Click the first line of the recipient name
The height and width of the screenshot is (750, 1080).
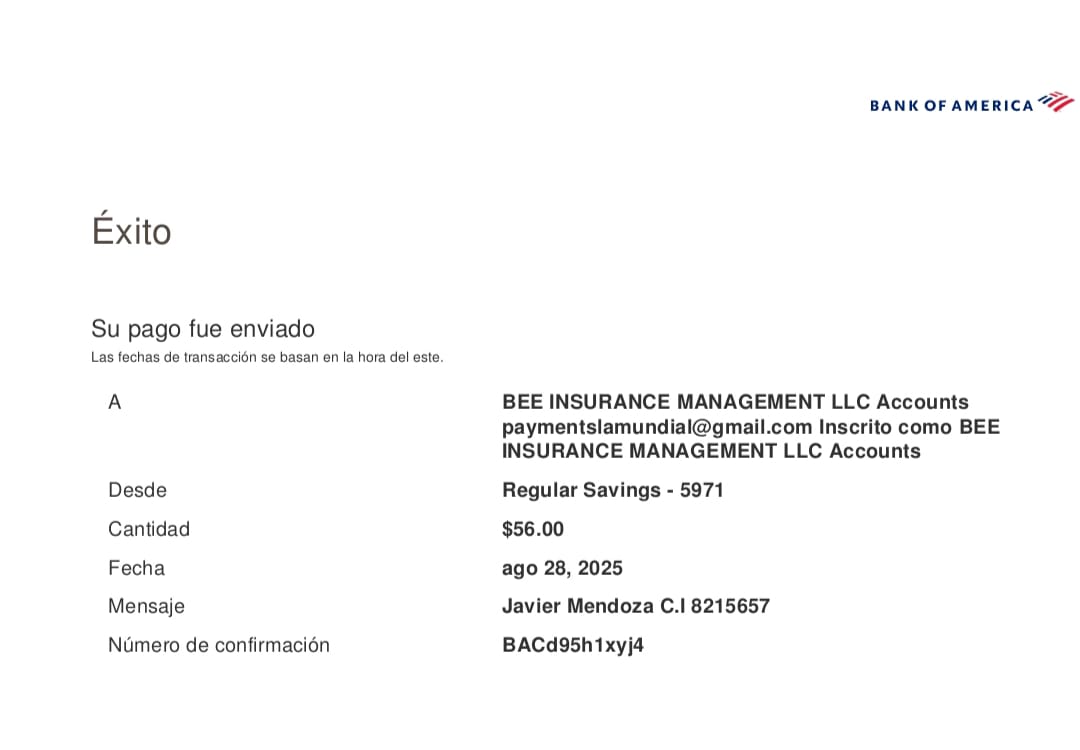[x=735, y=402]
